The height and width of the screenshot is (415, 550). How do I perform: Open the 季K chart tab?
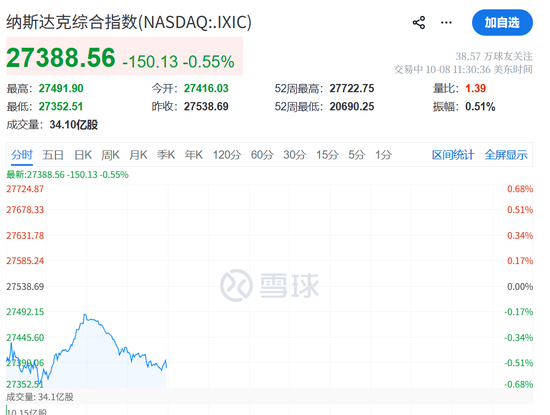166,155
